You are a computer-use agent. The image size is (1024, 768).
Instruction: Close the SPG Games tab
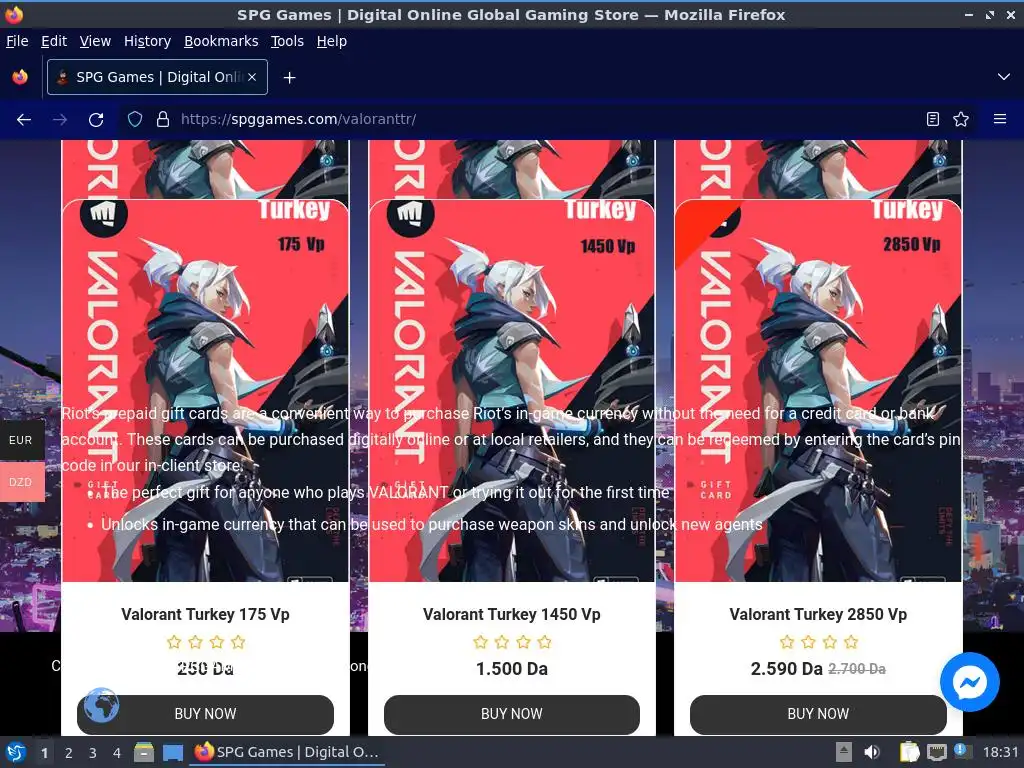252,77
